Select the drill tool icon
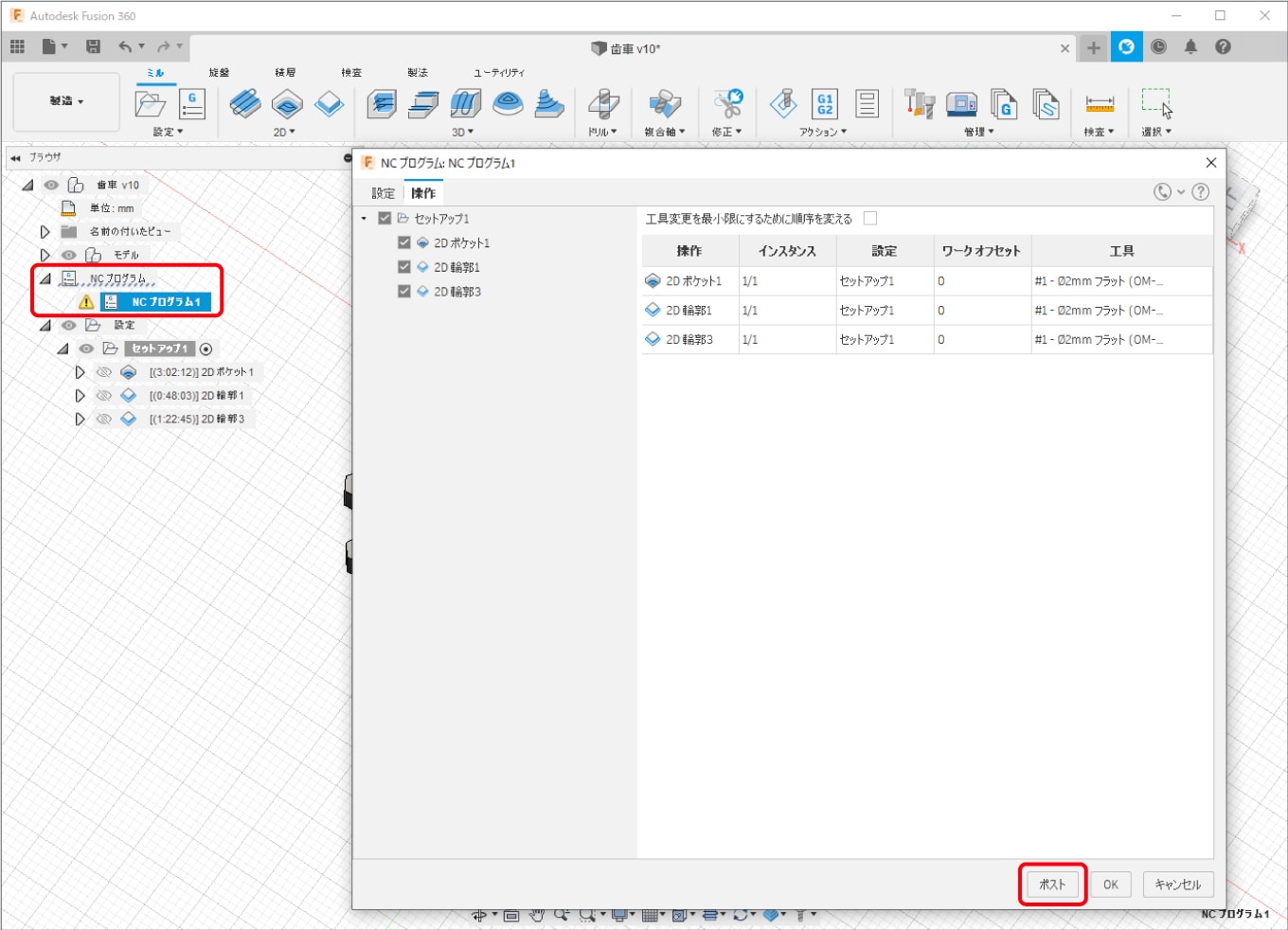The image size is (1288, 930). [602, 103]
